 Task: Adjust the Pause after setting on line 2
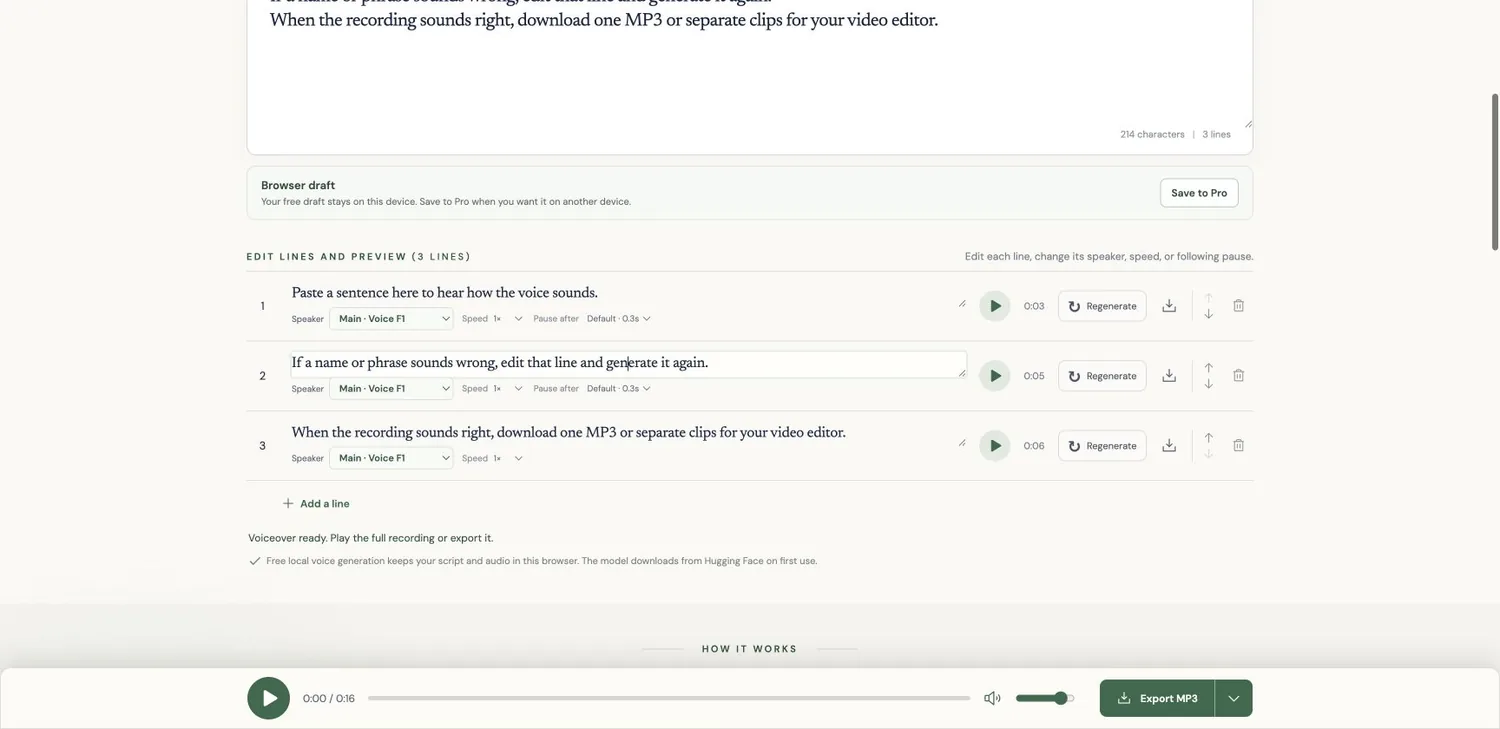[x=619, y=389]
